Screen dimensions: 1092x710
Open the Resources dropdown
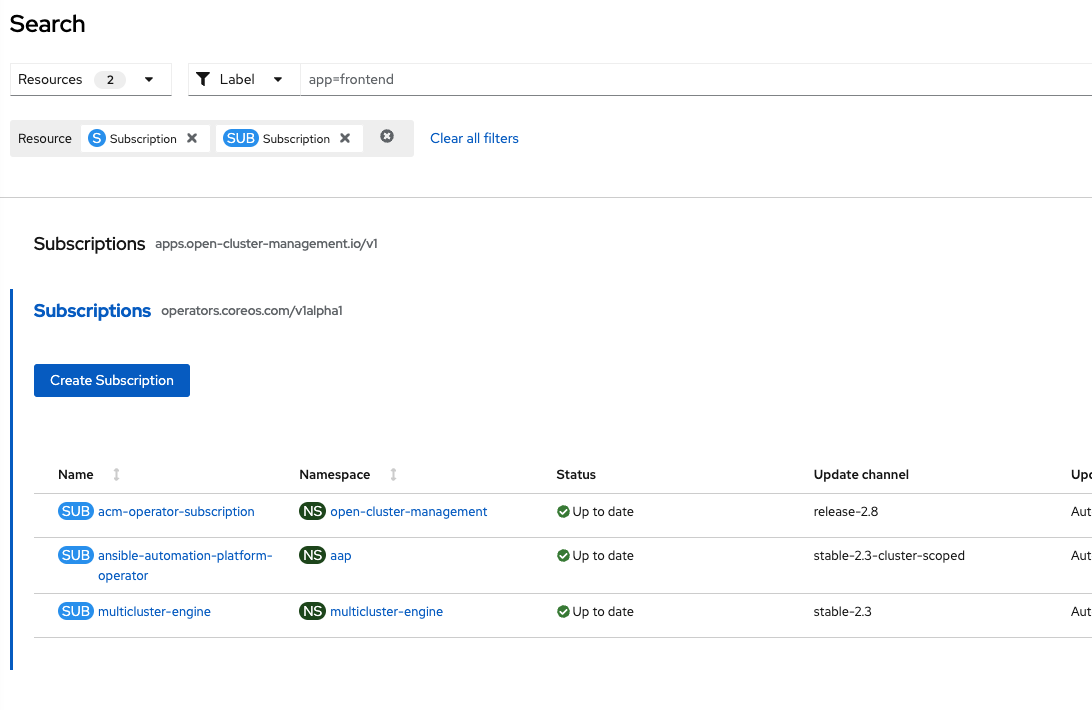90,79
